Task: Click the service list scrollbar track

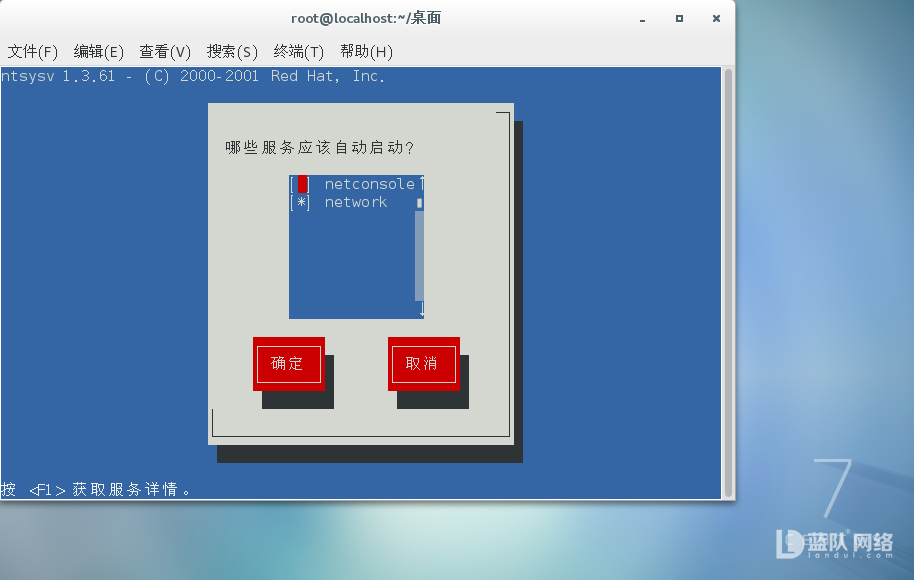Action: [419, 256]
